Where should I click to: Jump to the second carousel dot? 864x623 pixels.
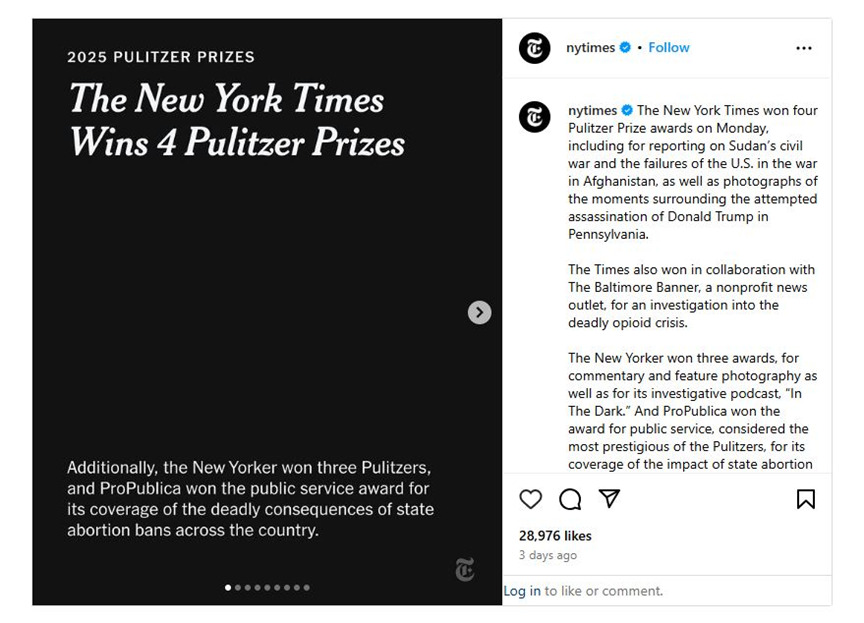click(x=238, y=588)
